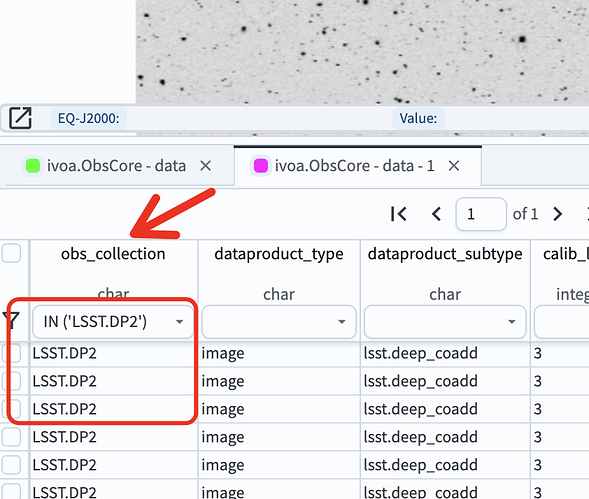589x499 pixels.
Task: Go to first page of table results
Action: pos(398,214)
